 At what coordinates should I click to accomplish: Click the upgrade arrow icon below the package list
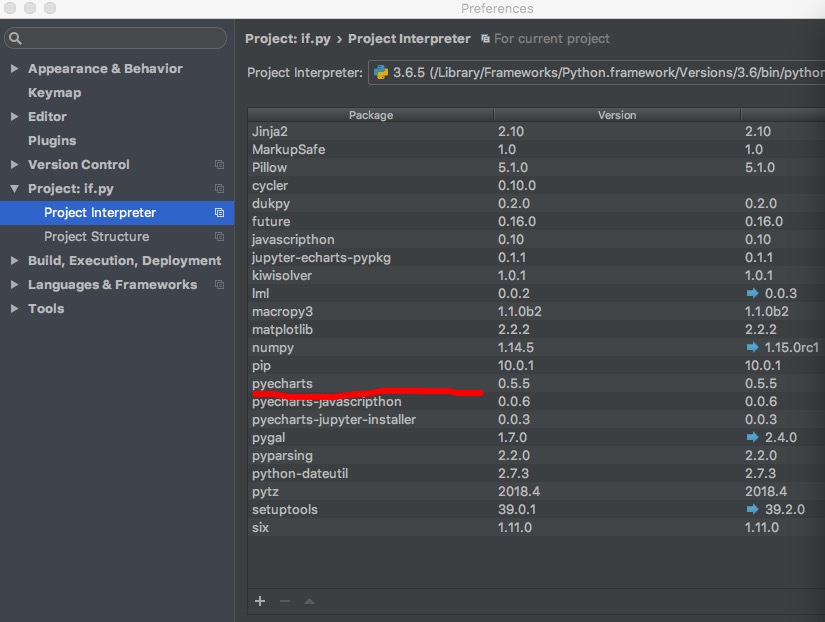[309, 601]
